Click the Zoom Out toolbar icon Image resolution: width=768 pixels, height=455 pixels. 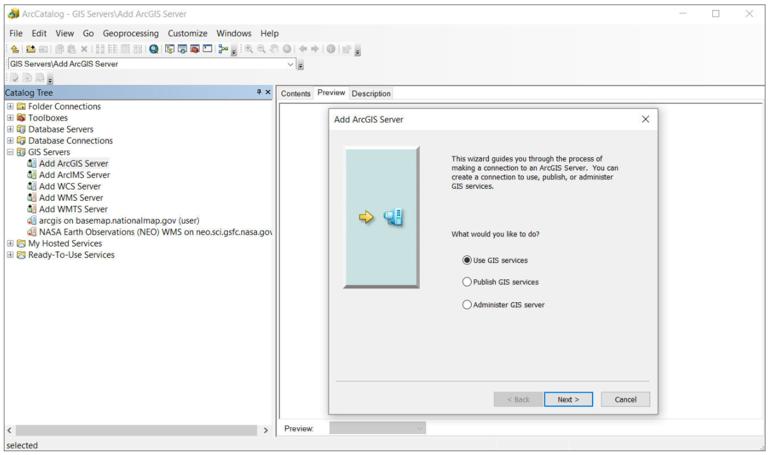coord(262,49)
